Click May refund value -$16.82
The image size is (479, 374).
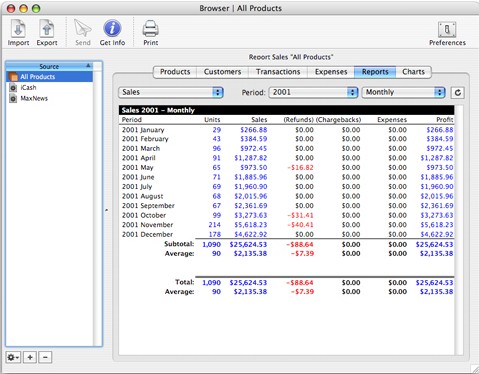(x=300, y=167)
